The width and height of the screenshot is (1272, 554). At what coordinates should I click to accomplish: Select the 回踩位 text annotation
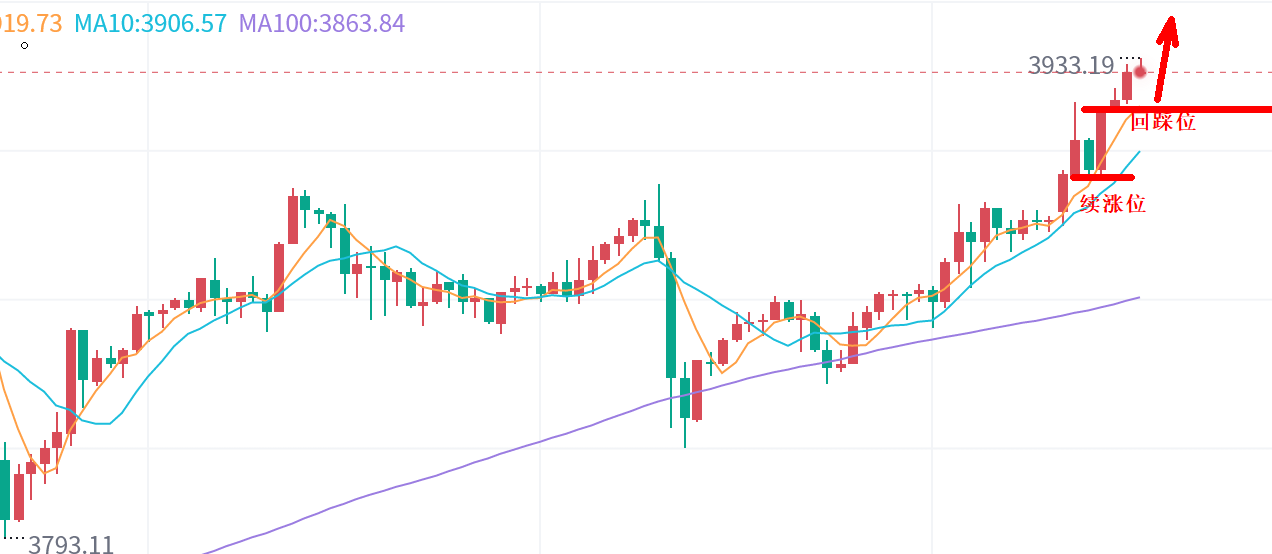(x=1163, y=123)
